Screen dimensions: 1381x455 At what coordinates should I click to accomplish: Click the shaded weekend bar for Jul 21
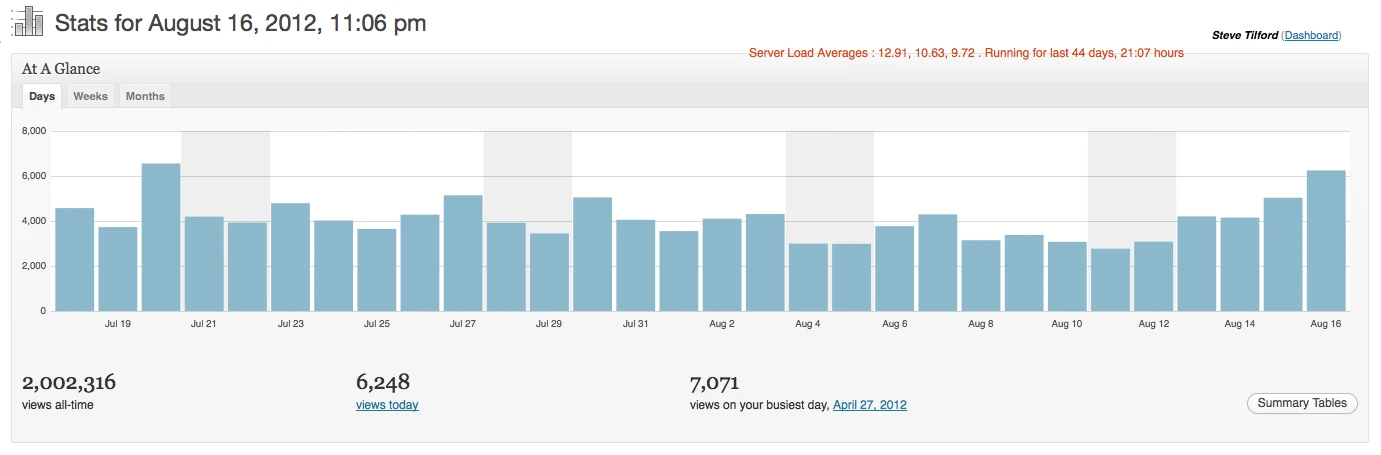(204, 264)
